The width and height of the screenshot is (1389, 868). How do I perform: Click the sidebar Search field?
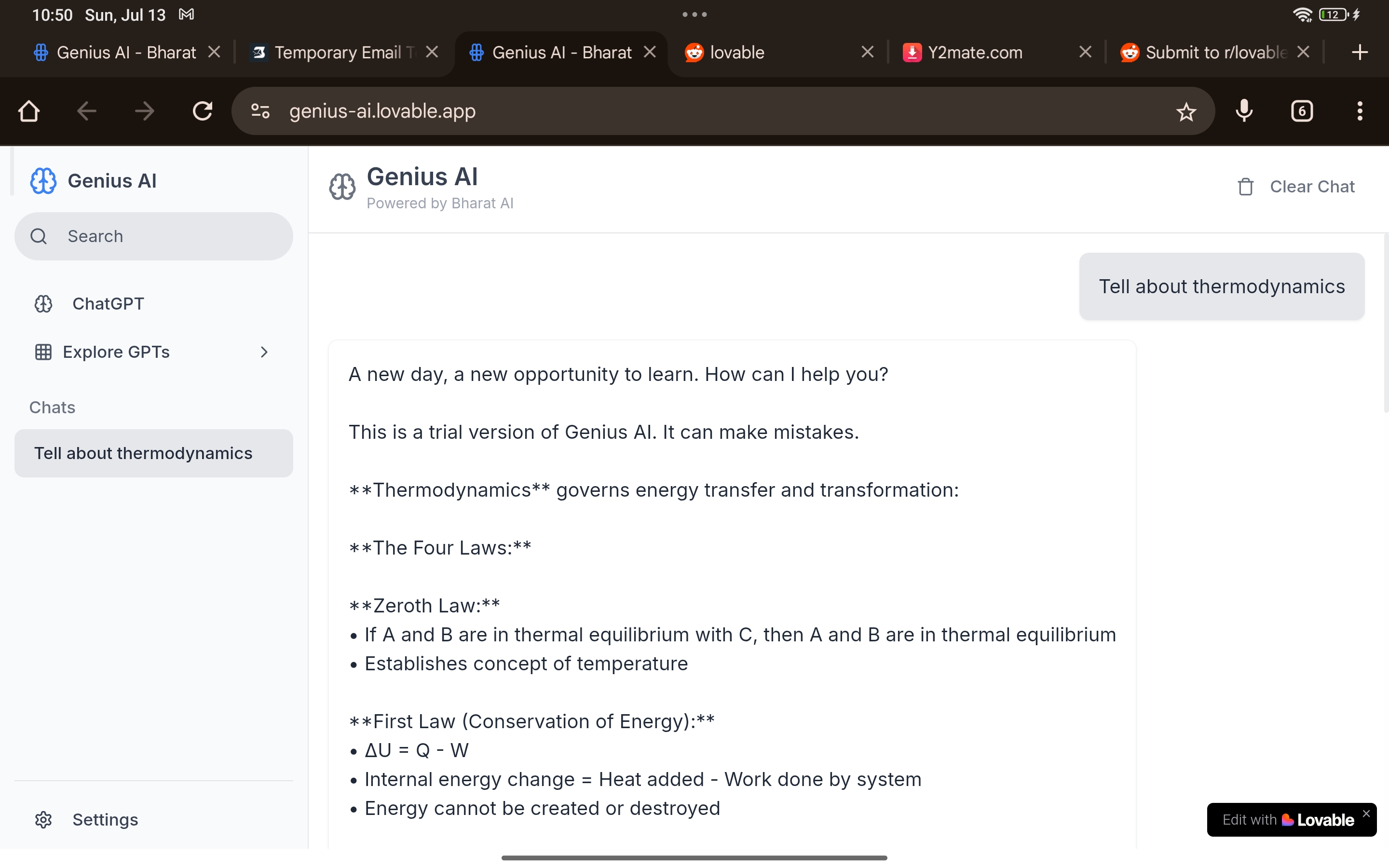pos(153,236)
